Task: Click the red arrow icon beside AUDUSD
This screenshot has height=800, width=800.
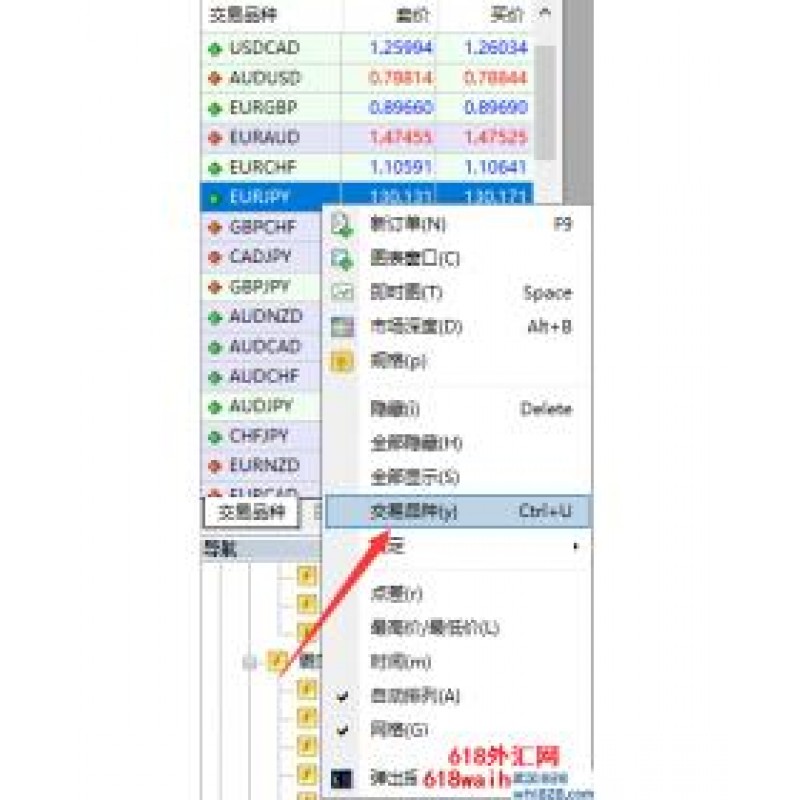Action: [x=214, y=78]
